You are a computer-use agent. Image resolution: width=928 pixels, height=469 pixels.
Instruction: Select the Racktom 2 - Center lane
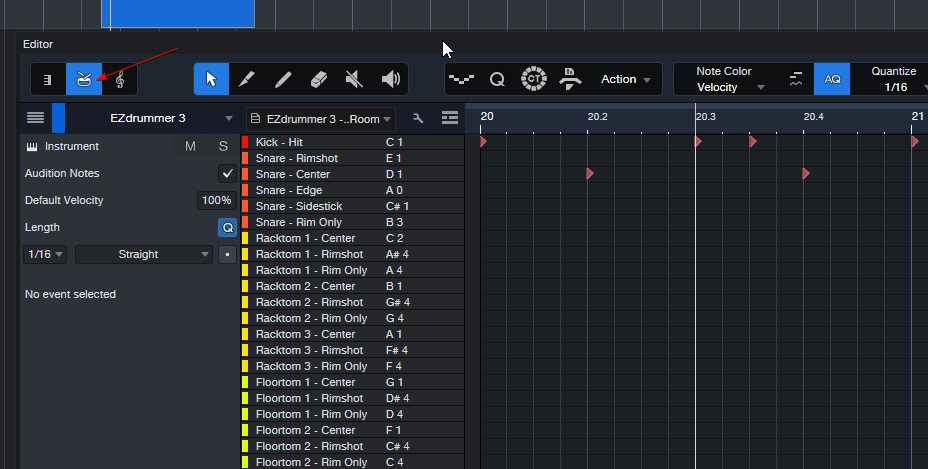pyautogui.click(x=353, y=286)
